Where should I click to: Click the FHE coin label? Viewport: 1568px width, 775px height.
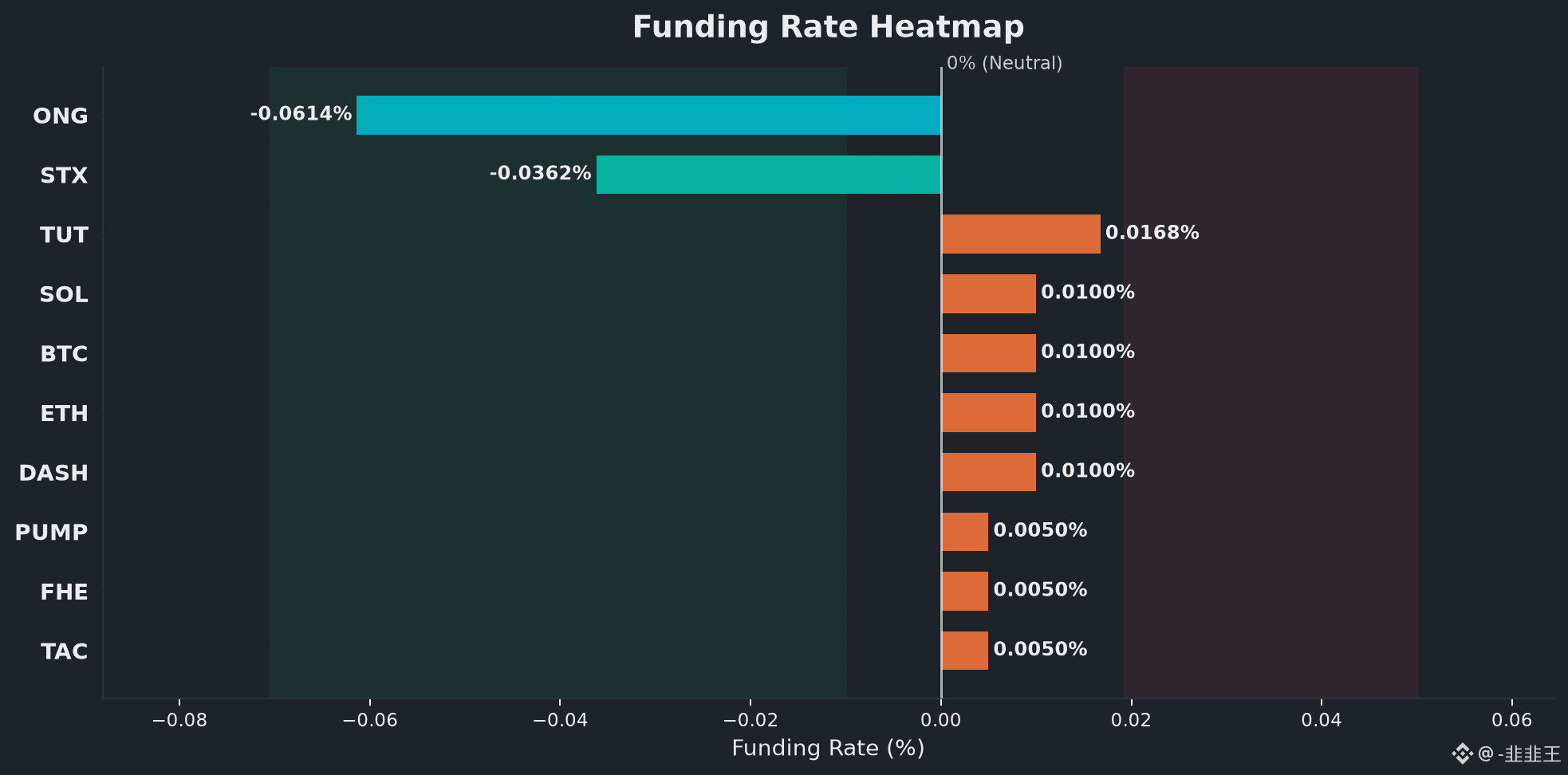(64, 592)
